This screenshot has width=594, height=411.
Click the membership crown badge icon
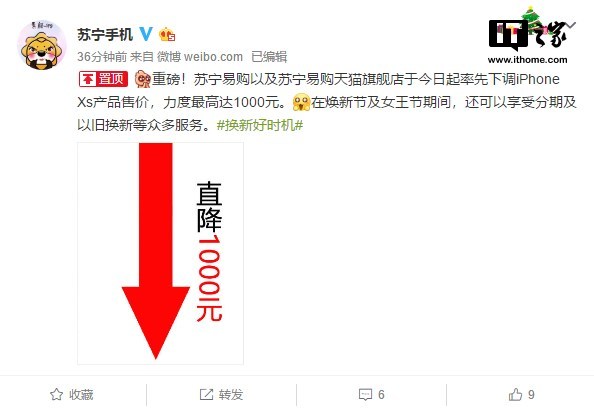coord(167,35)
